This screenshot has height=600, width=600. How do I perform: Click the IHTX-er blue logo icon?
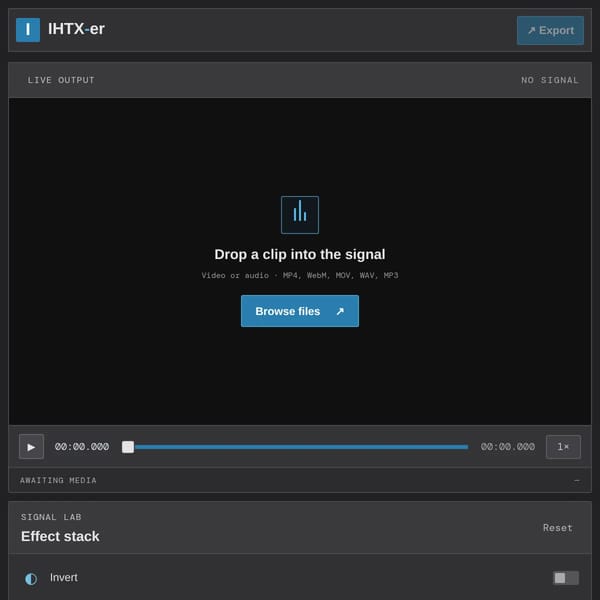pyautogui.click(x=28, y=30)
